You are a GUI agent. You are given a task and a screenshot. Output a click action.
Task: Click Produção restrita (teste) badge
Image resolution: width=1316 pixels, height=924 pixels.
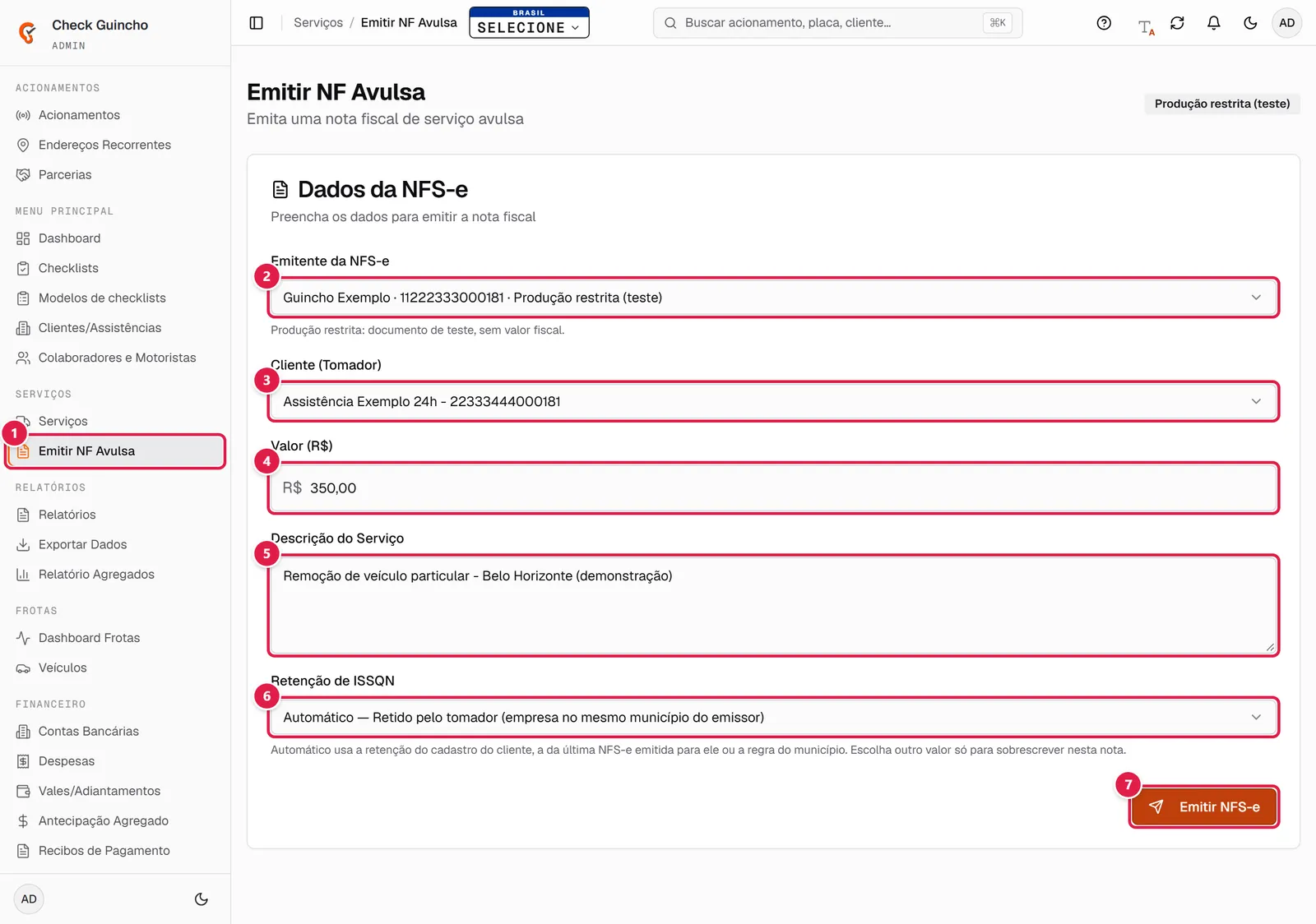tap(1222, 104)
